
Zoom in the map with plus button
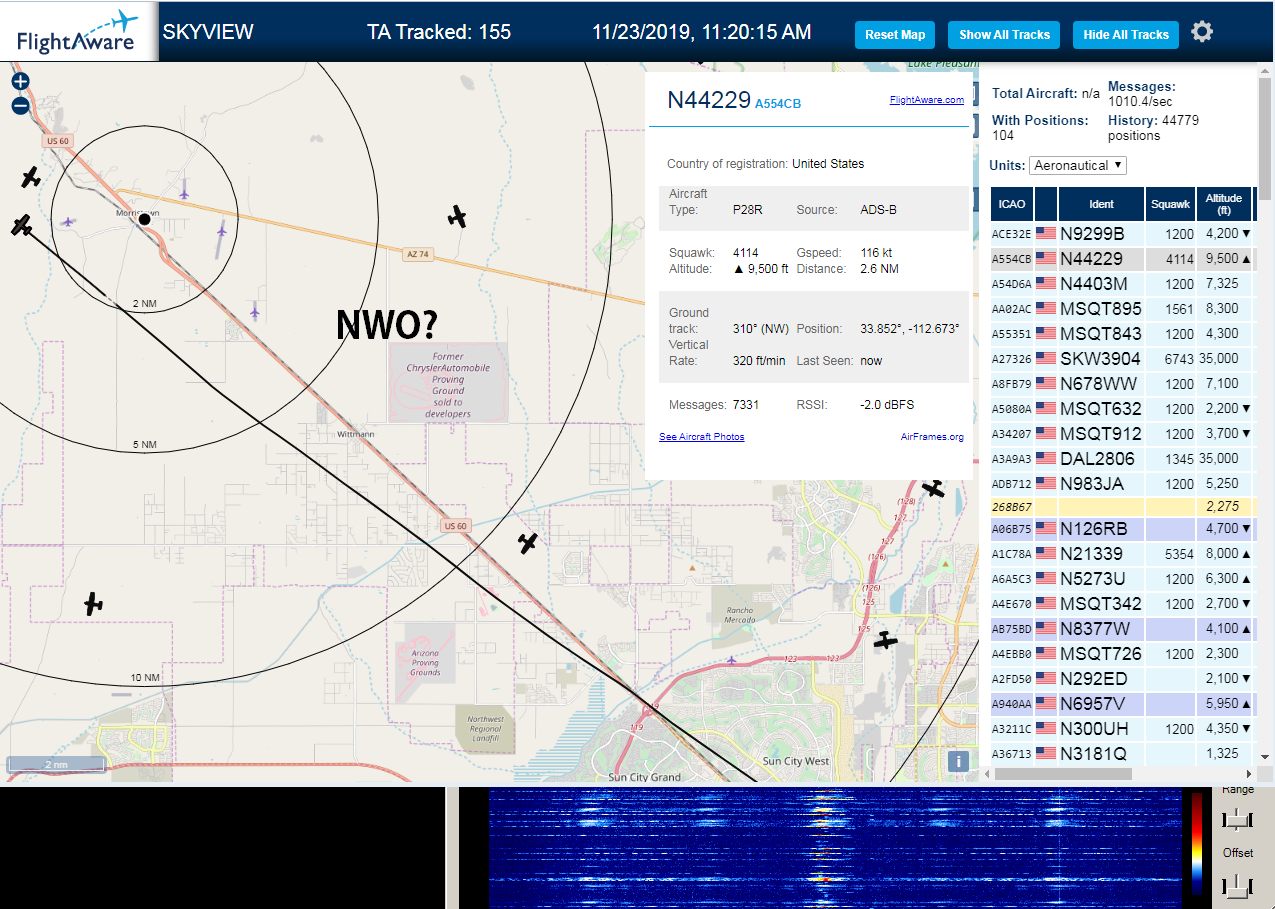(x=20, y=82)
